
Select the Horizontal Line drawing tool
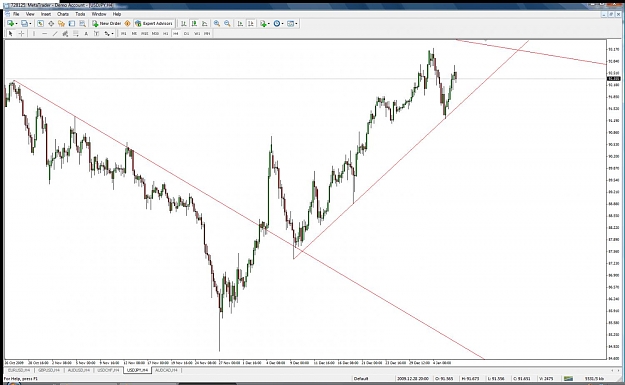[x=45, y=33]
